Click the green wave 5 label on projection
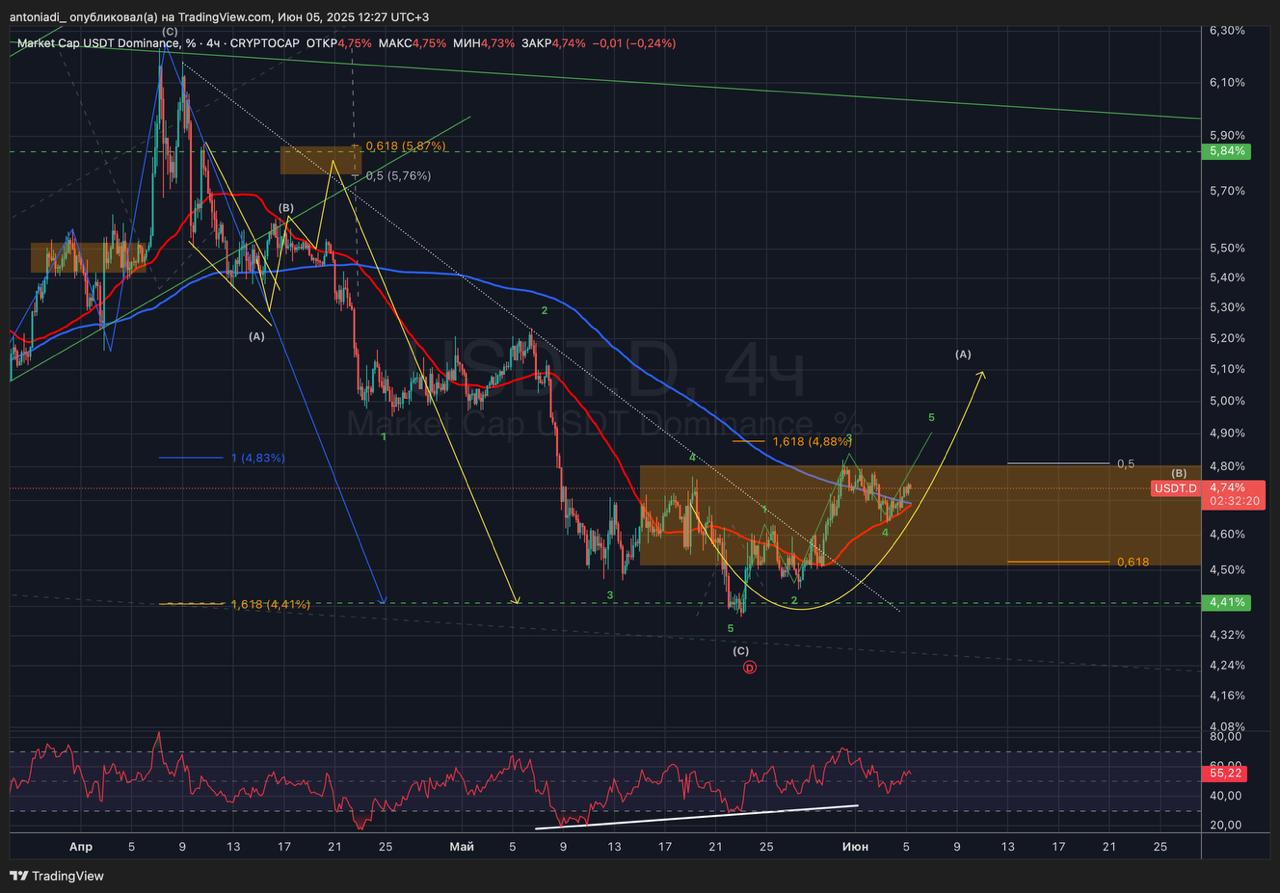The height and width of the screenshot is (893, 1280). point(931,417)
